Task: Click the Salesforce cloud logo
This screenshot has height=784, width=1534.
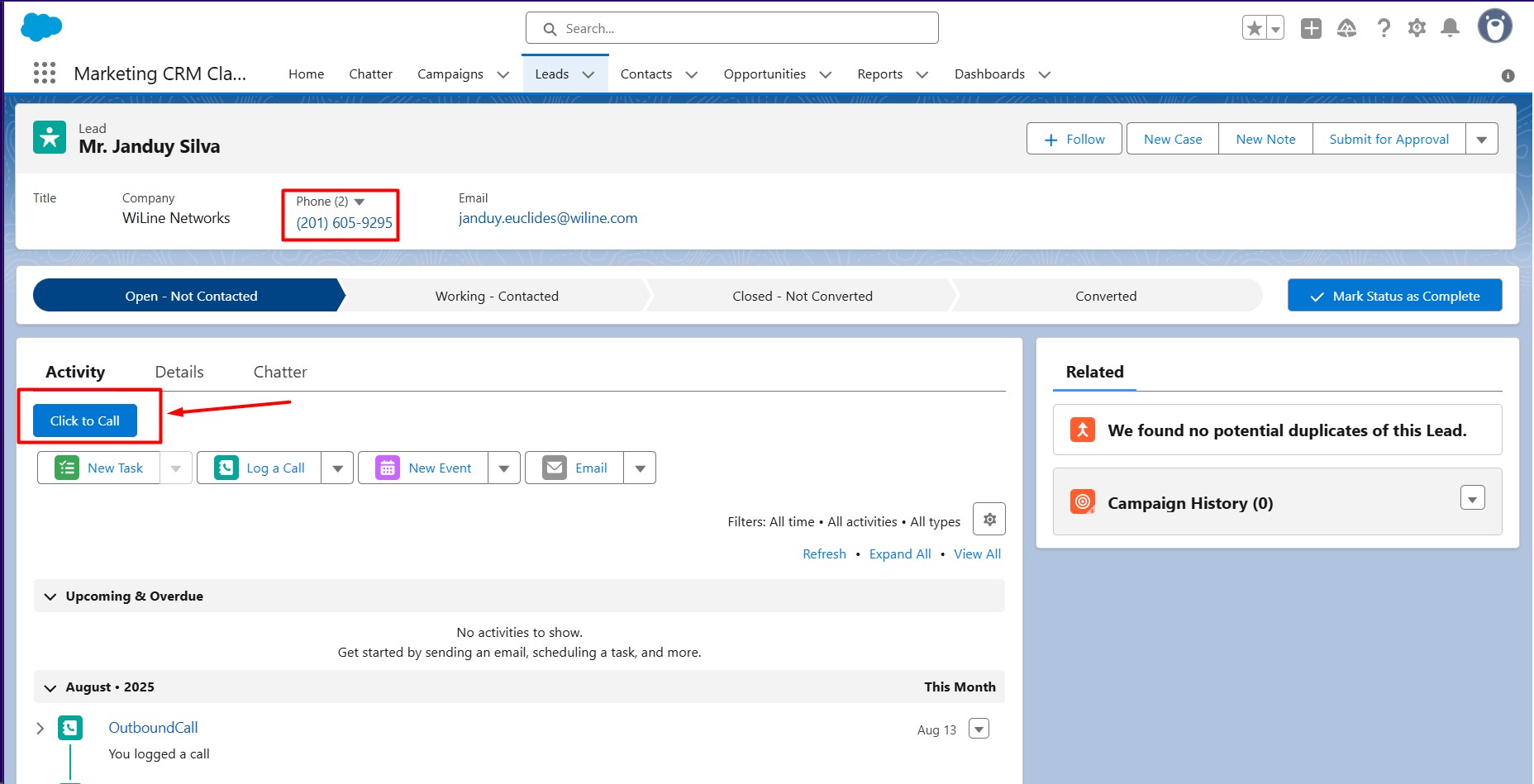Action: [40, 27]
